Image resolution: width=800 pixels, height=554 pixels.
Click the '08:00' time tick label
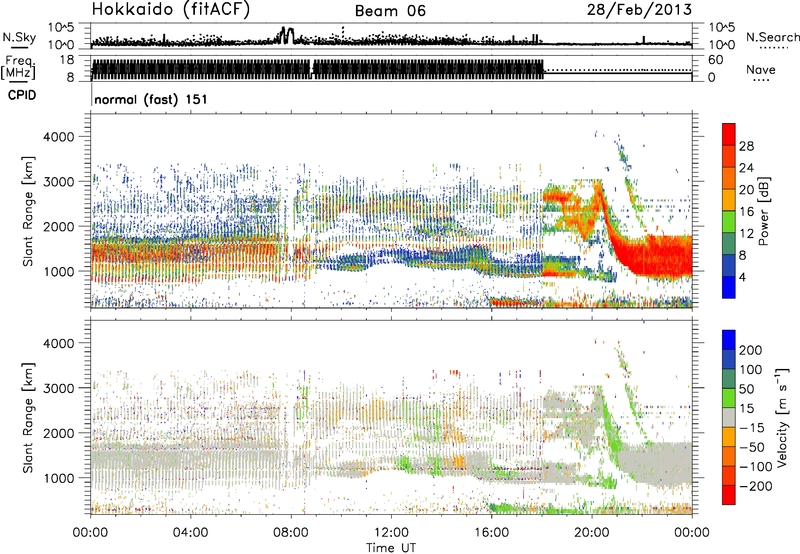click(291, 533)
